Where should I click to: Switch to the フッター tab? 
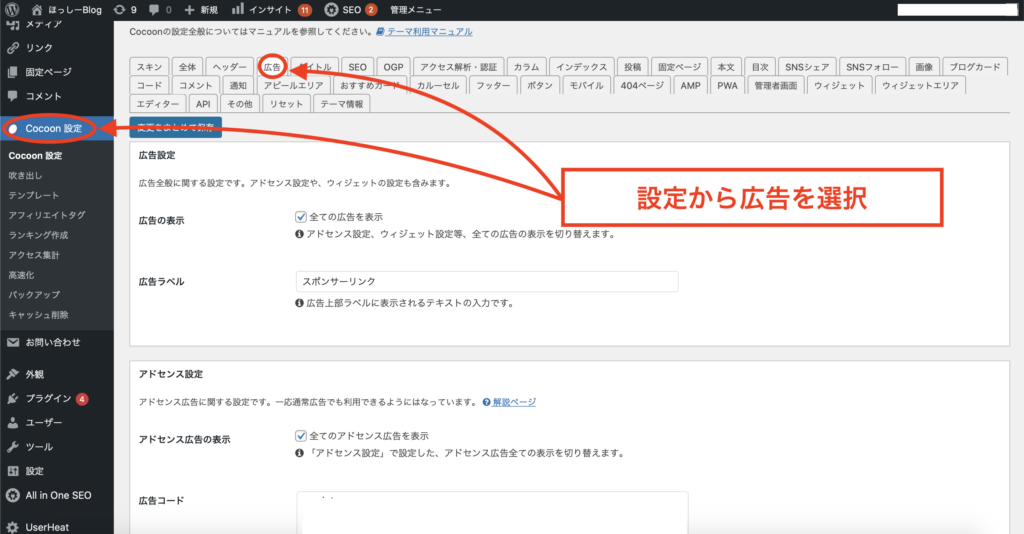(493, 86)
